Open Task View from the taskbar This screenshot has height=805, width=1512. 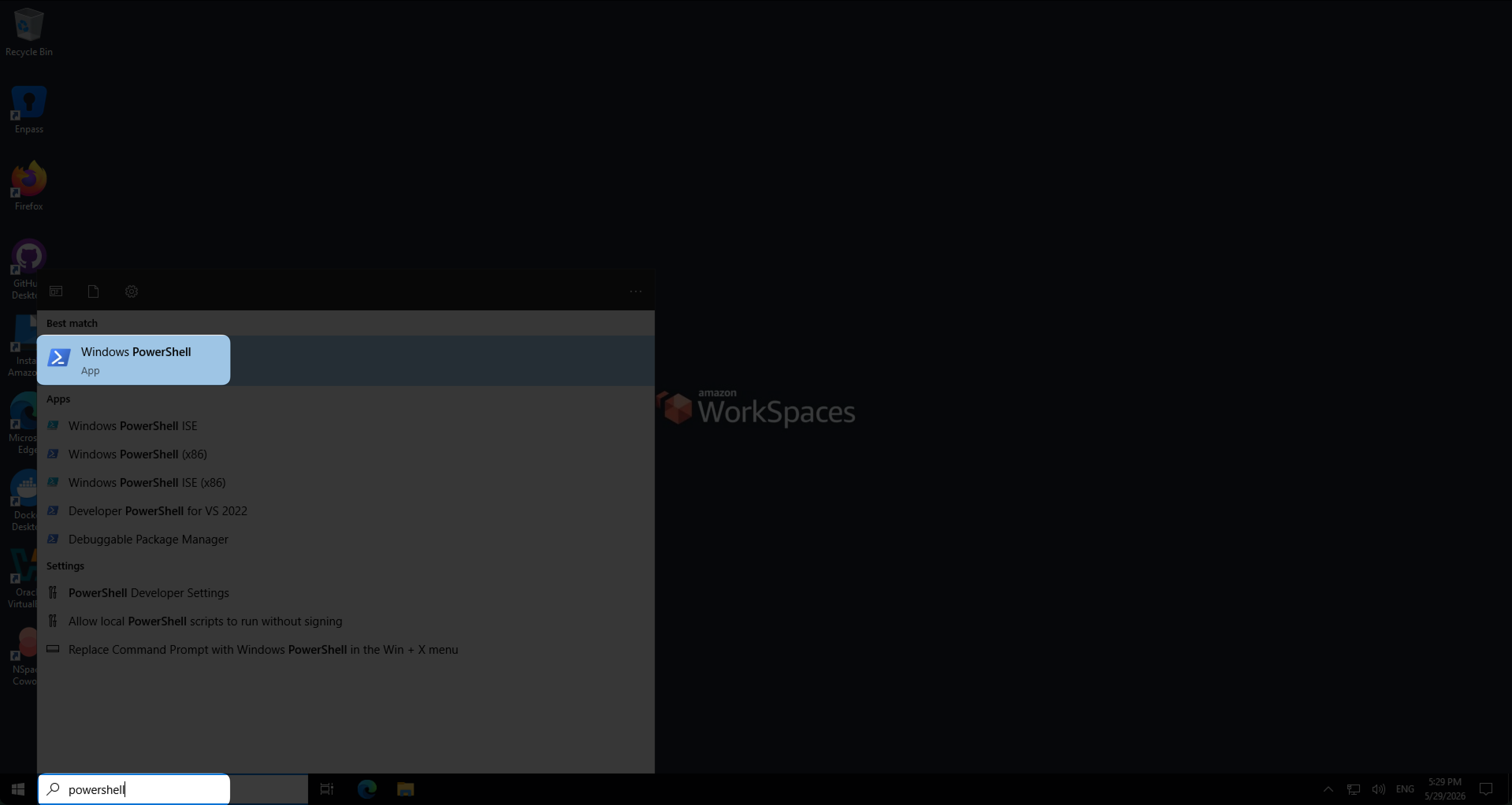[x=326, y=789]
